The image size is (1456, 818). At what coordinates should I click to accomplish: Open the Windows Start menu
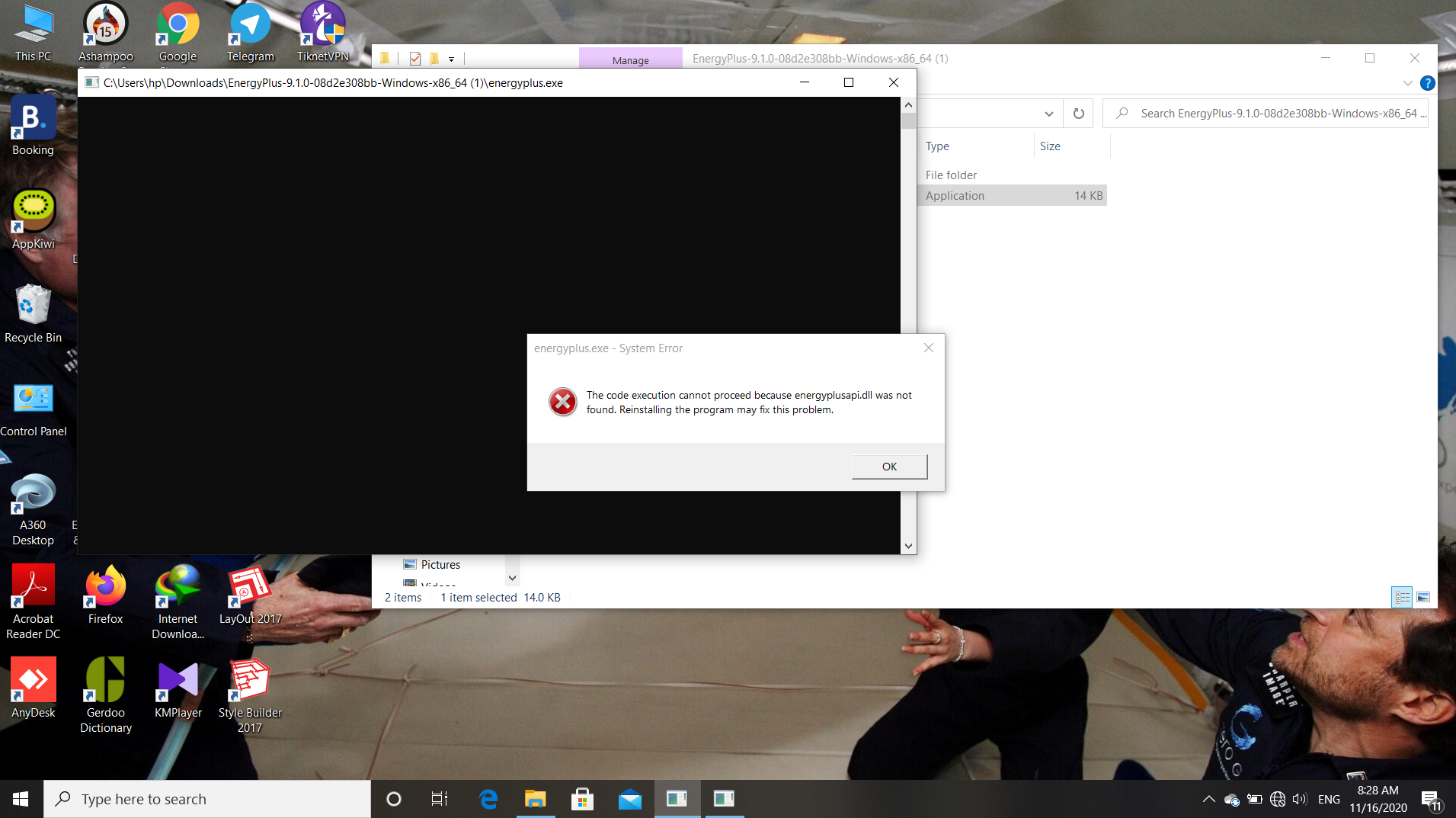point(21,799)
